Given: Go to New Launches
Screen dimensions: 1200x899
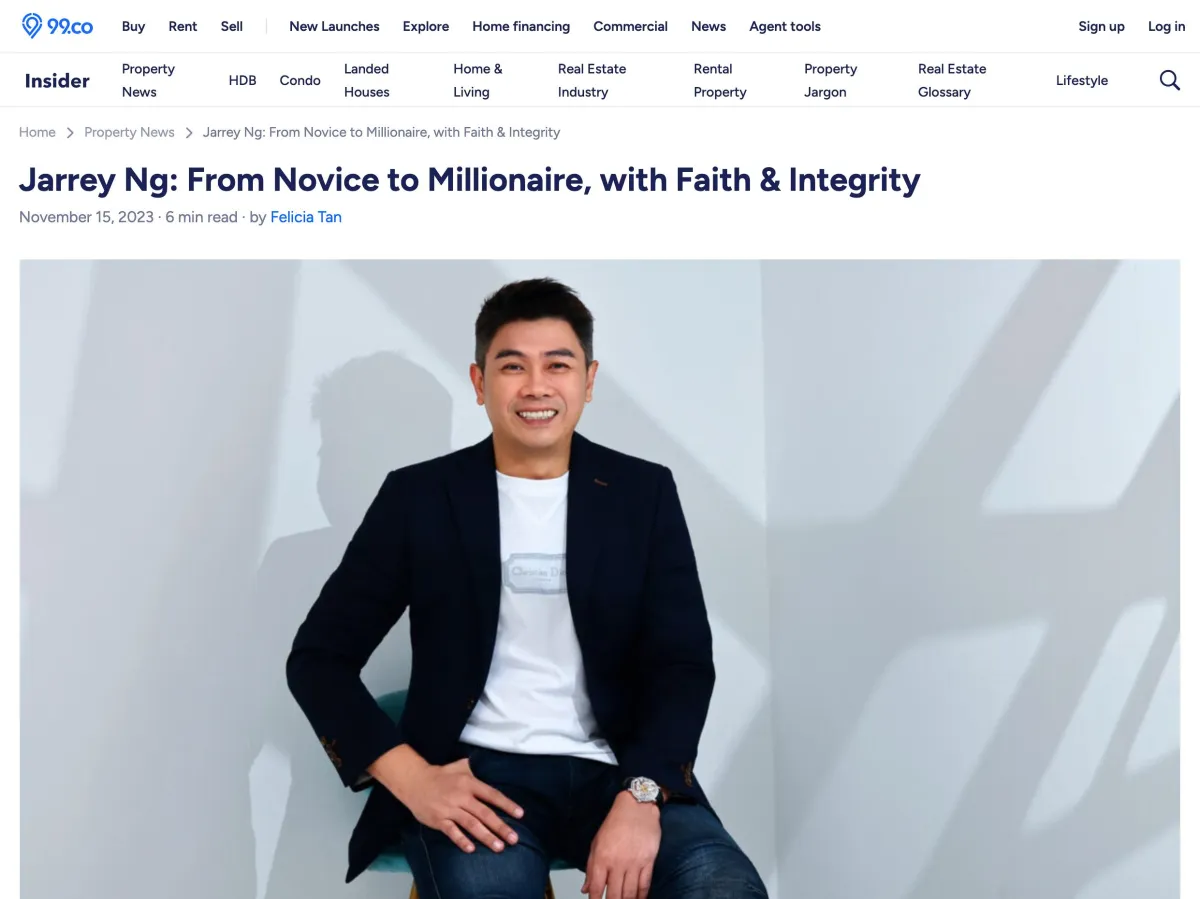Looking at the screenshot, I should [x=334, y=26].
